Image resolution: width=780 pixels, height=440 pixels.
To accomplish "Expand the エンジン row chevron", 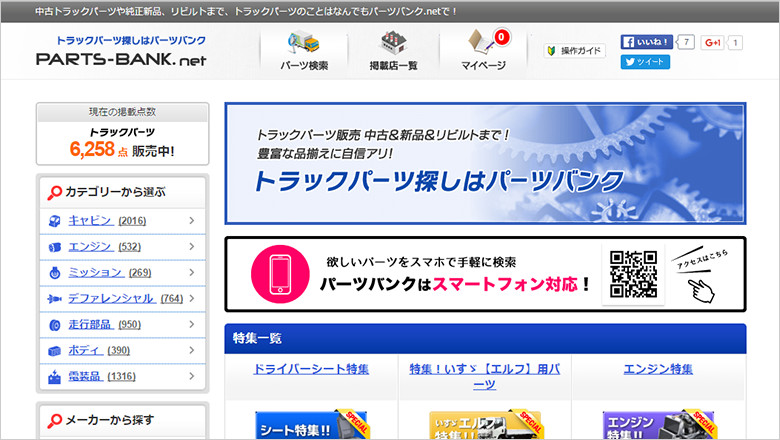I will 192,246.
